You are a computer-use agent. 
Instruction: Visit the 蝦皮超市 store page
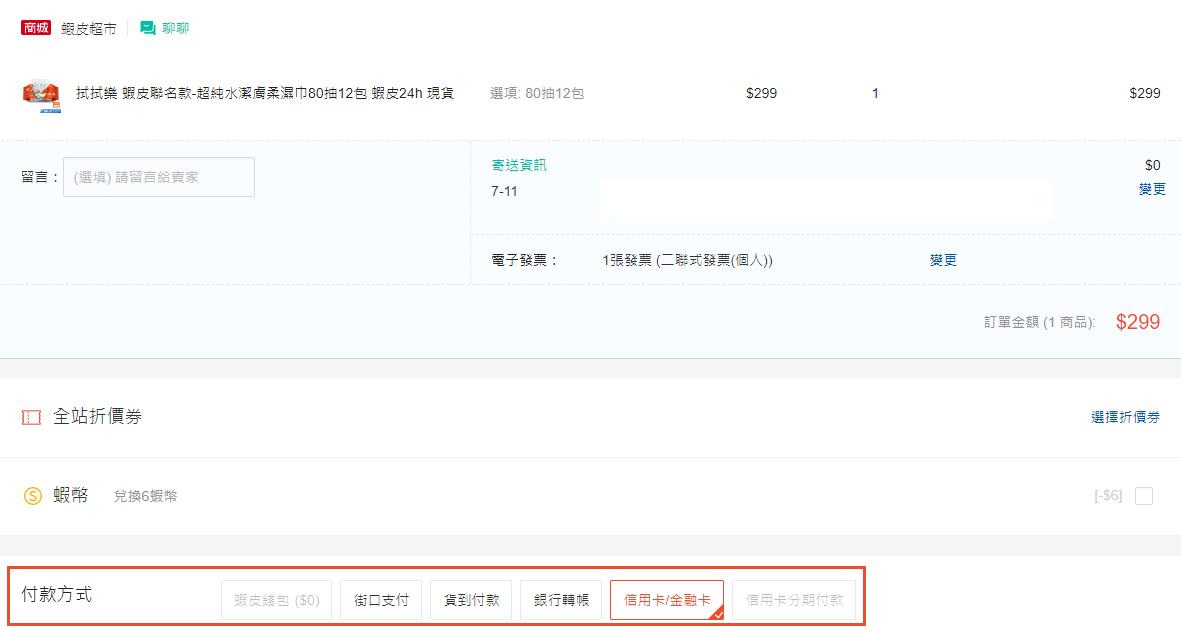click(x=86, y=28)
